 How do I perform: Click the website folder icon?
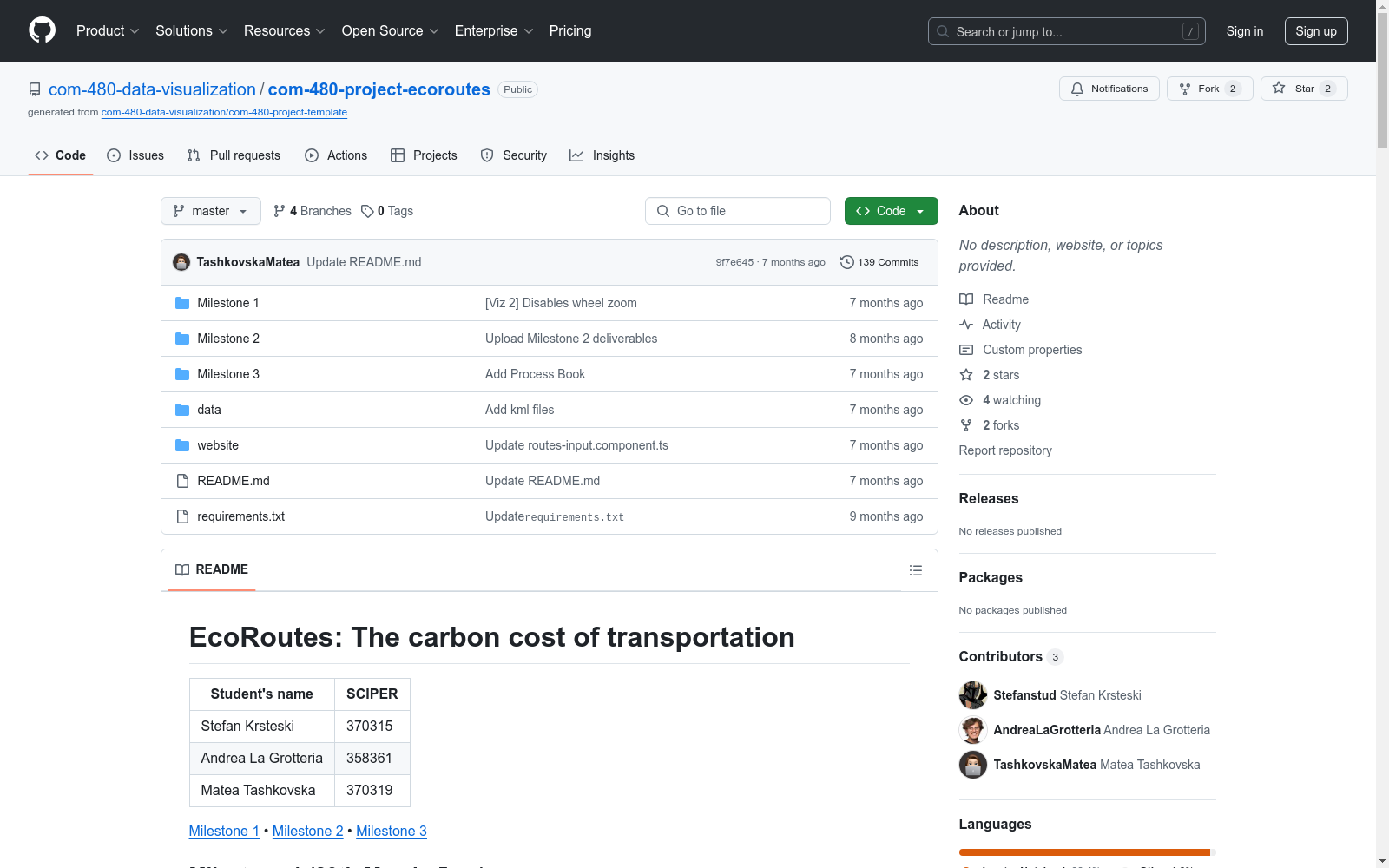click(182, 445)
